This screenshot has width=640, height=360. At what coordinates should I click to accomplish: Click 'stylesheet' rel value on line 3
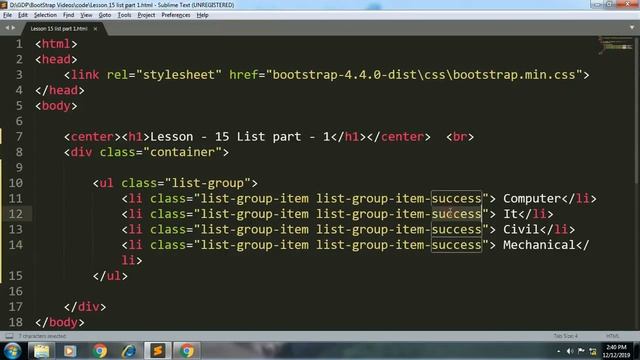click(179, 75)
